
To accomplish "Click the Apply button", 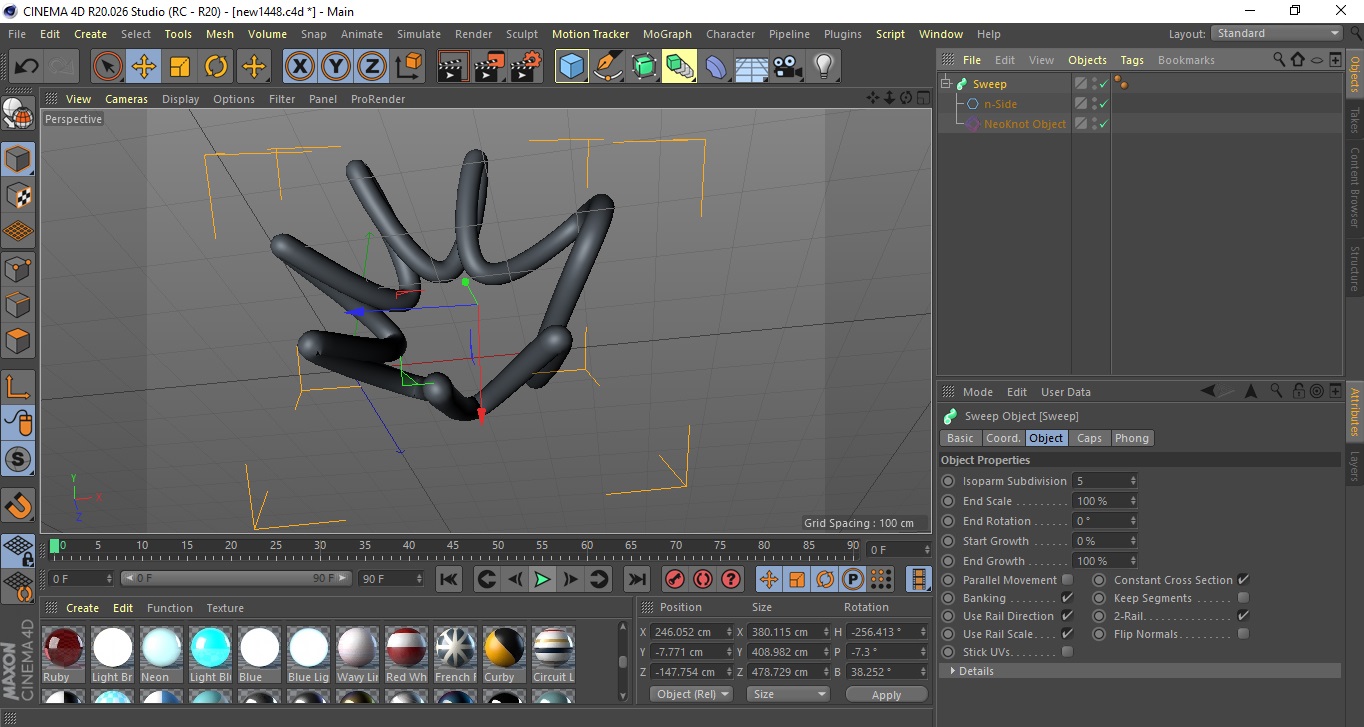I will click(x=886, y=694).
